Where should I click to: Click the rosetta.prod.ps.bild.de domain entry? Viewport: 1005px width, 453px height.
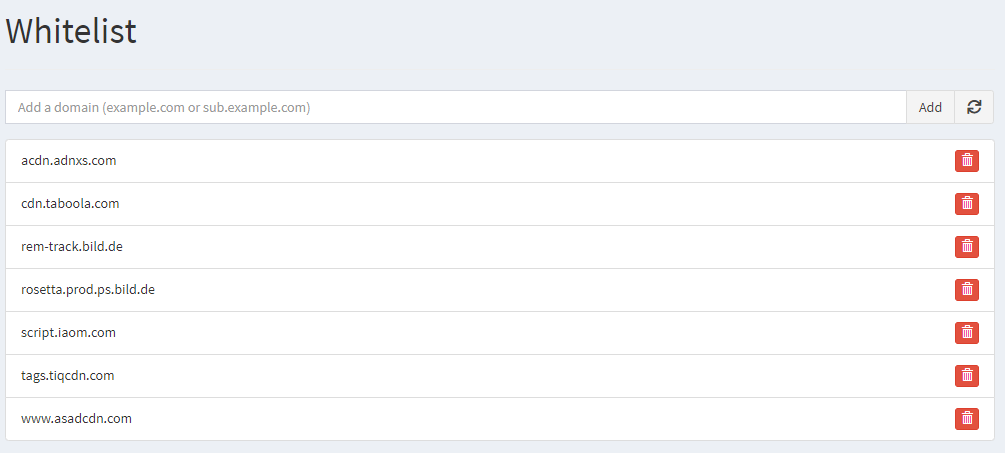pos(88,290)
